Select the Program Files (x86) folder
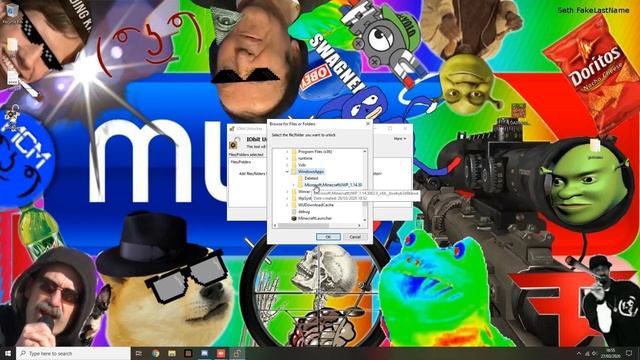Image resolution: width=640 pixels, height=360 pixels. (315, 151)
